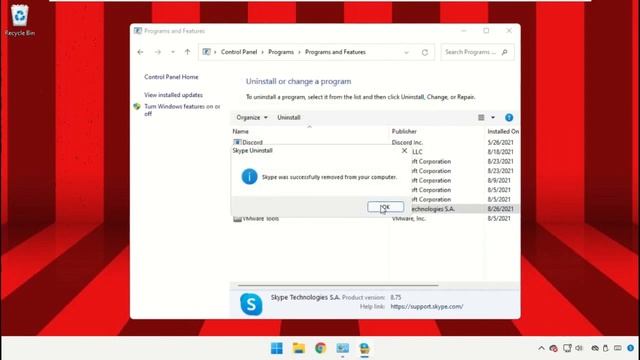The height and width of the screenshot is (360, 640).
Task: Open the Windows Start button
Action: (x=277, y=348)
